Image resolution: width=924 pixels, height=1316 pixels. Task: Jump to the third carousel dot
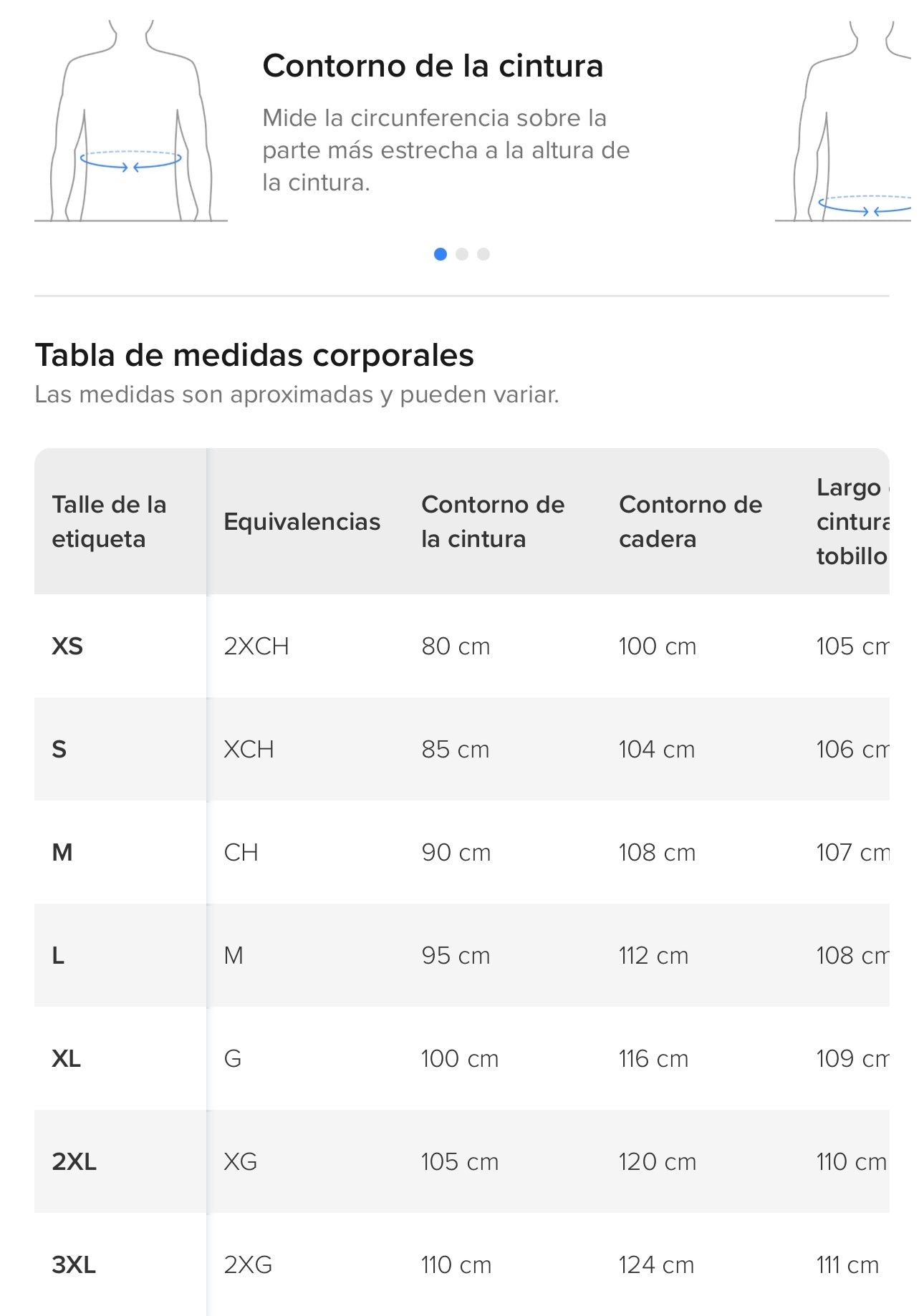pyautogui.click(x=483, y=254)
